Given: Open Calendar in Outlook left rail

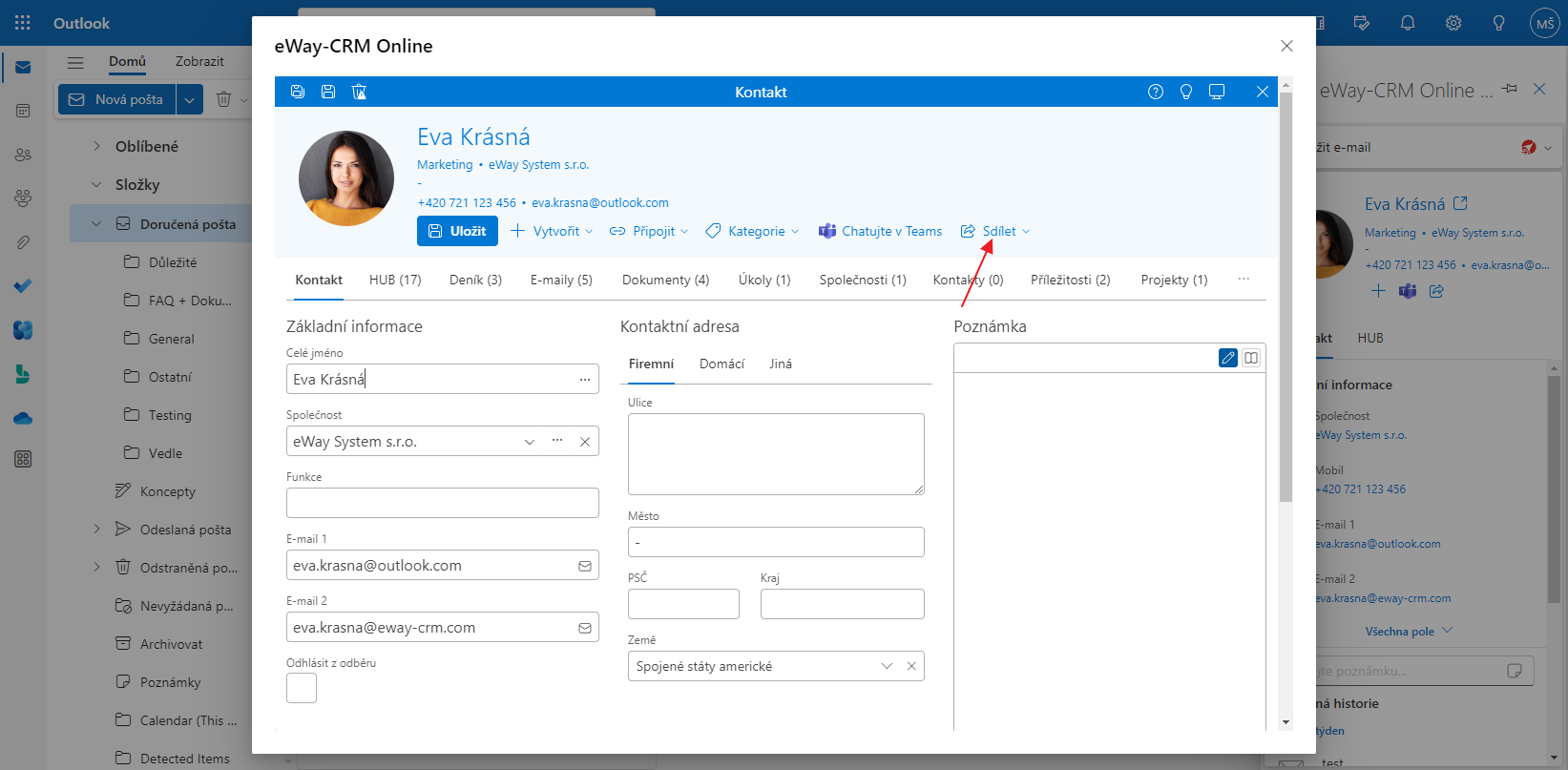Looking at the screenshot, I should (23, 112).
